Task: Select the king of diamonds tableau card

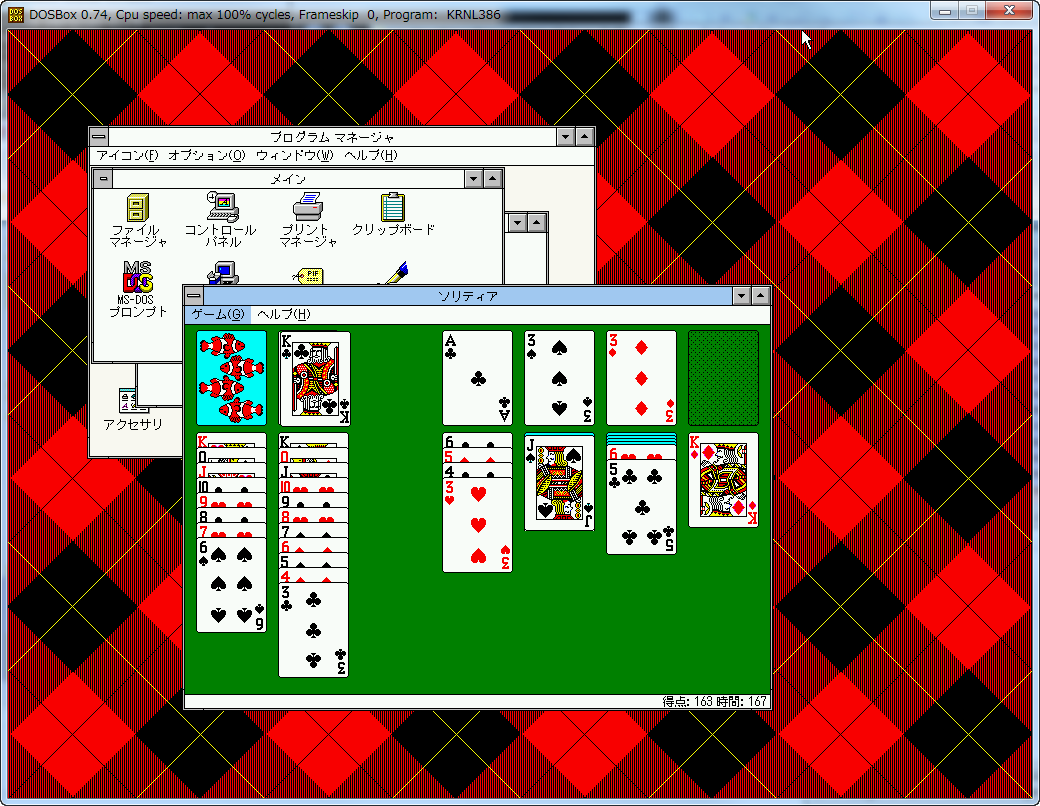Action: pyautogui.click(x=724, y=480)
